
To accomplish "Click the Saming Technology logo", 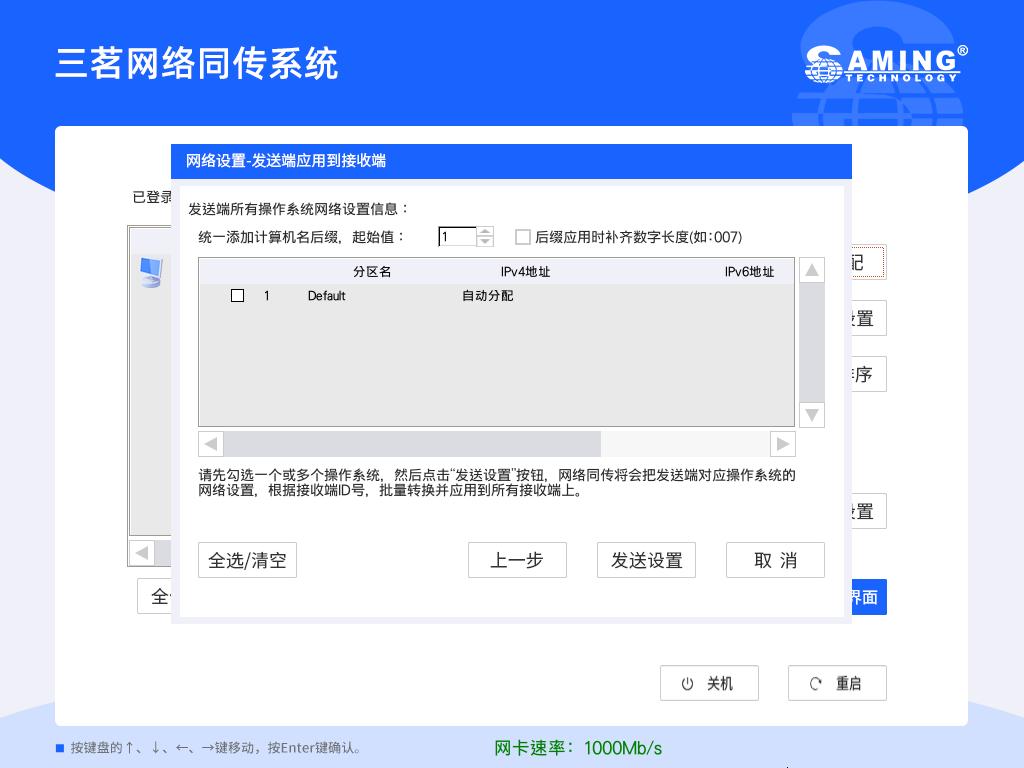I will click(886, 64).
